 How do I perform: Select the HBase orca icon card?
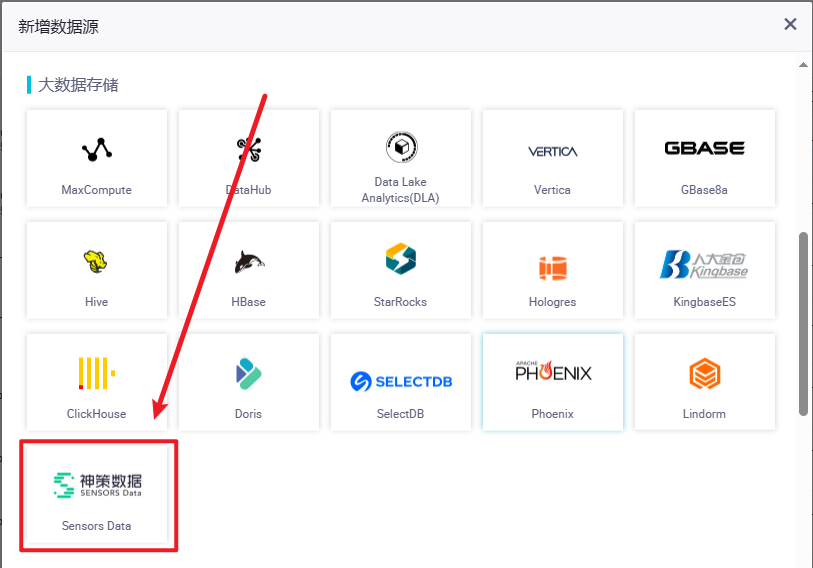(x=249, y=270)
